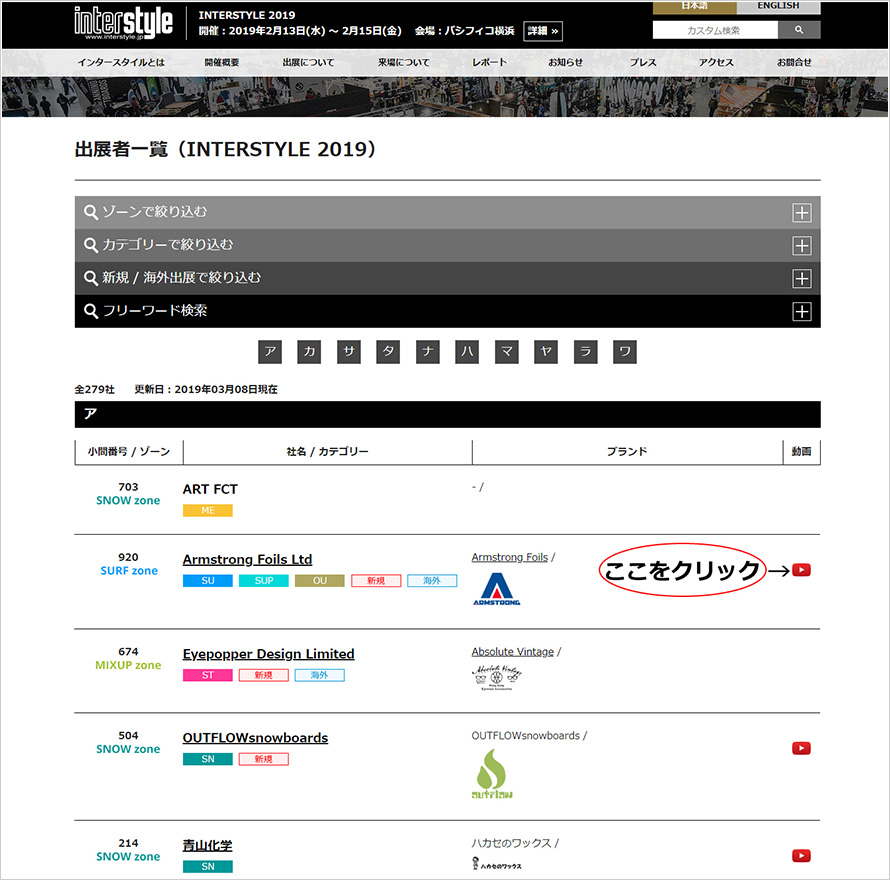Click the Interstyle logo
The image size is (890, 880).
coord(123,23)
